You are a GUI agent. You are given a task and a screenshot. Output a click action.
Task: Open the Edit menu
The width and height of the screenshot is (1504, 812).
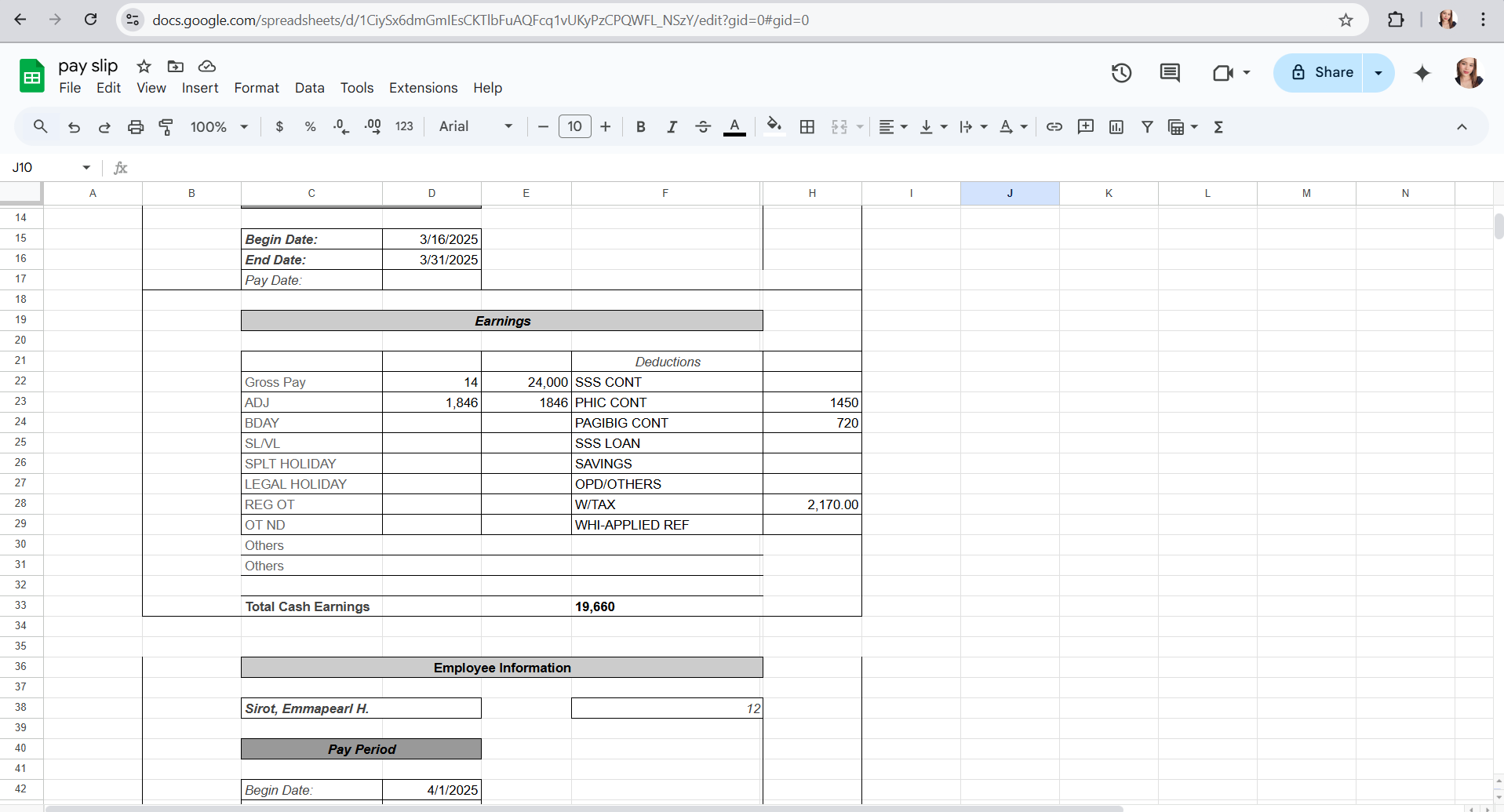[108, 88]
